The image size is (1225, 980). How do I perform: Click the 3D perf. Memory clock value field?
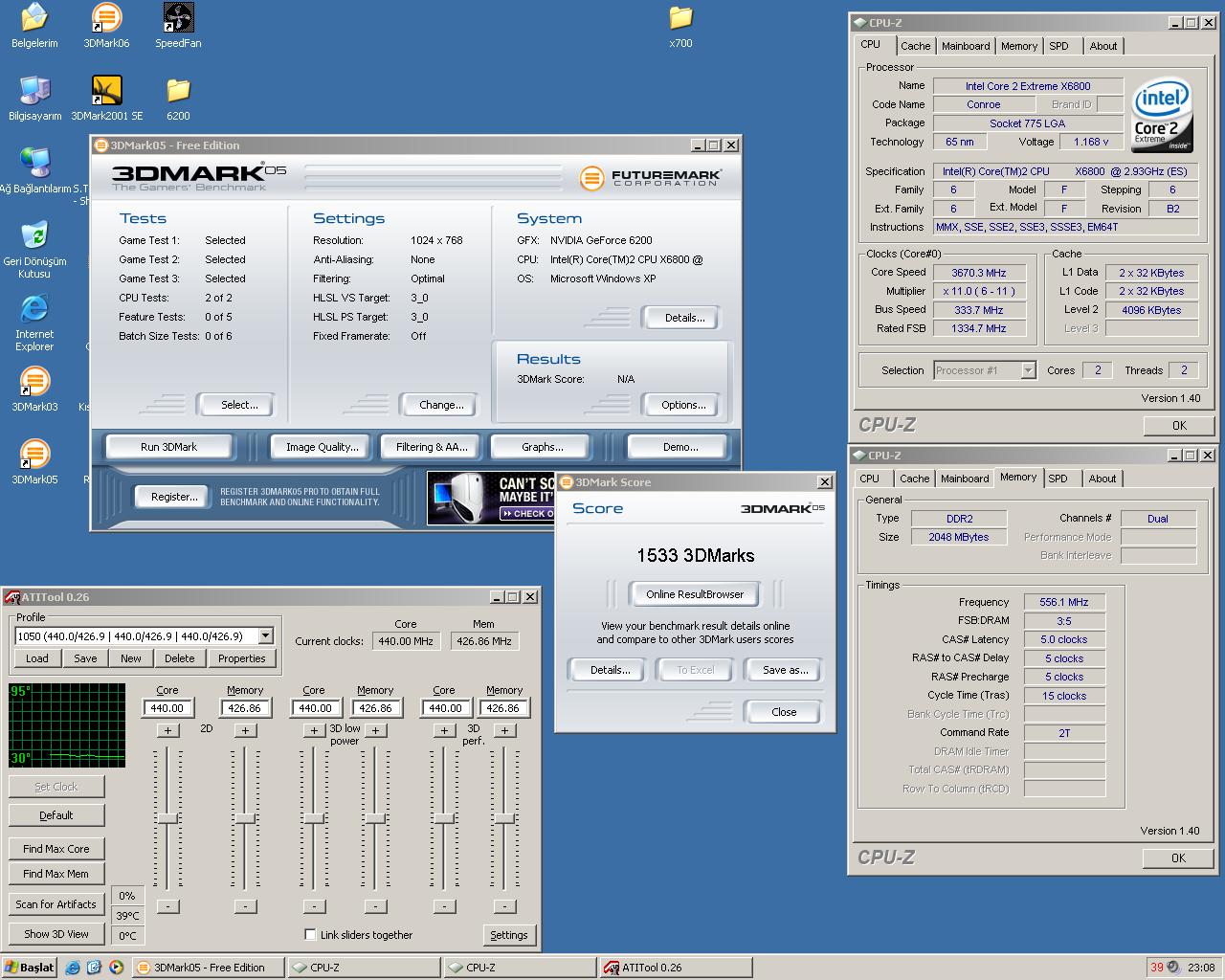point(503,708)
